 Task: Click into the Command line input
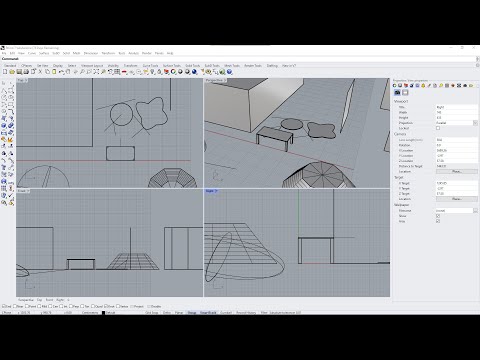pyautogui.click(x=247, y=59)
